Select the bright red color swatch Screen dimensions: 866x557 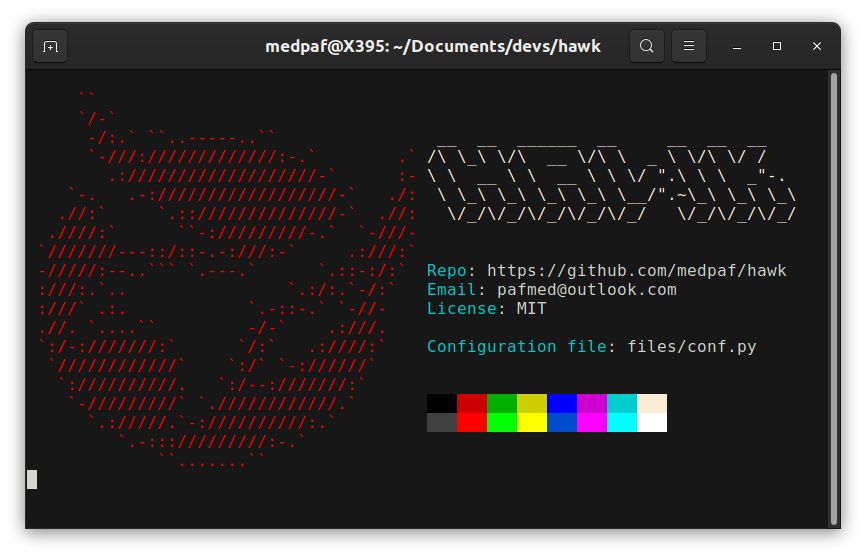pyautogui.click(x=471, y=423)
